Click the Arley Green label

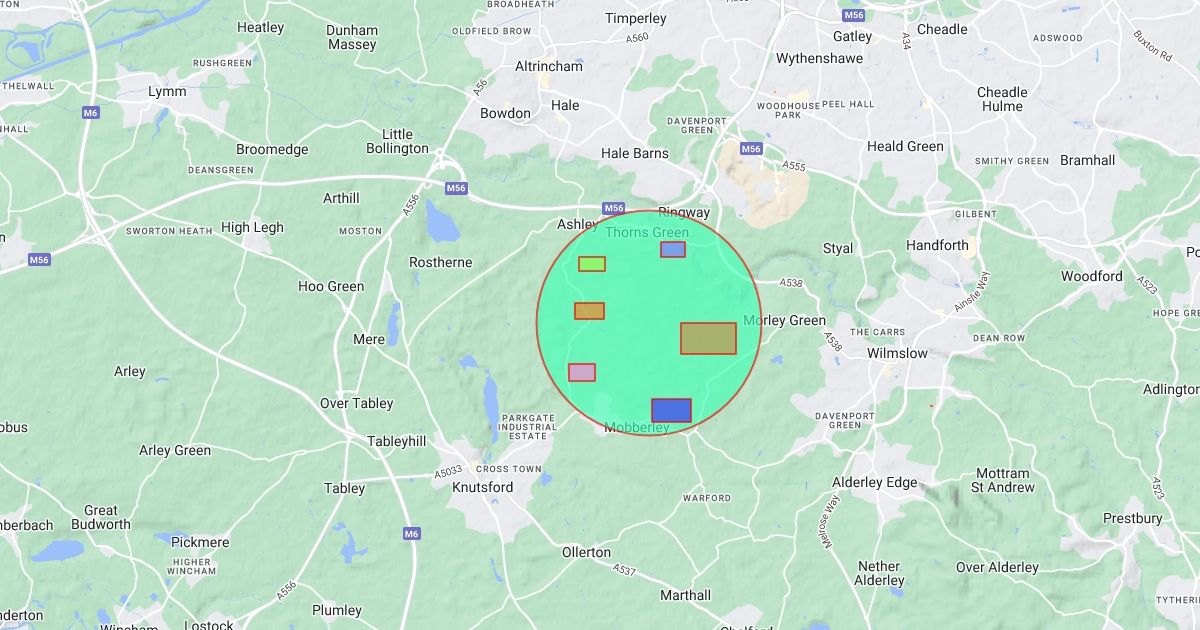pos(175,450)
